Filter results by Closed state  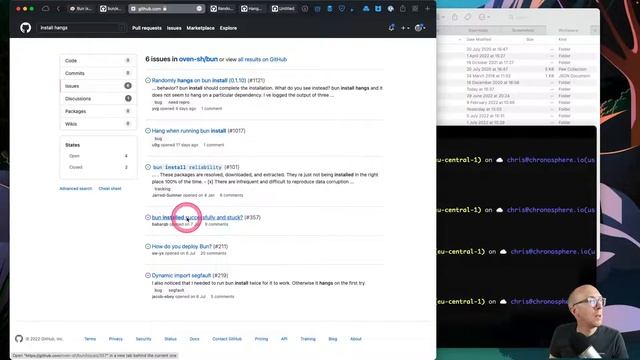[x=98, y=167]
